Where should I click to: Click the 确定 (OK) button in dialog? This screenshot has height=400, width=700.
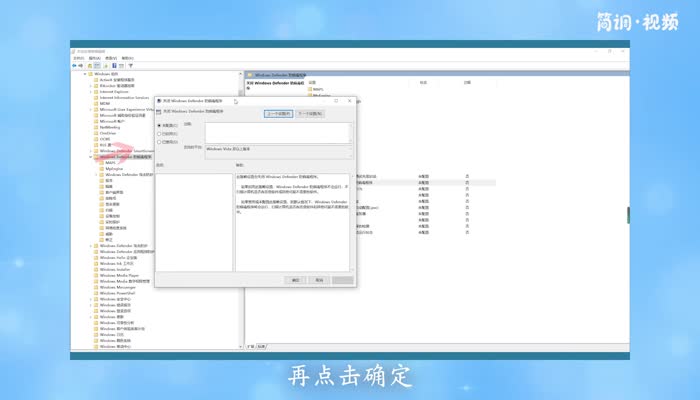pyautogui.click(x=296, y=280)
